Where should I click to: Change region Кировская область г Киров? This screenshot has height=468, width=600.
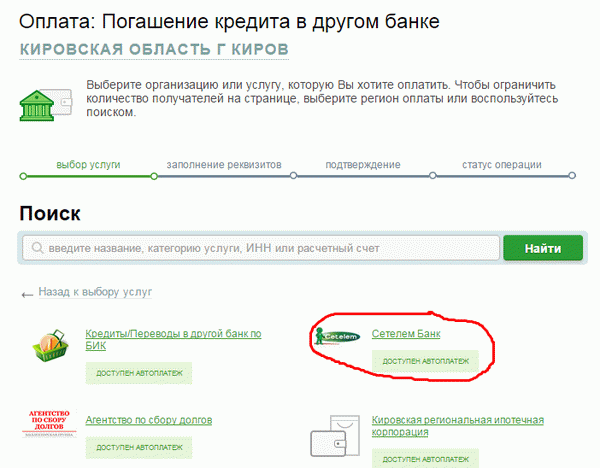click(155, 49)
